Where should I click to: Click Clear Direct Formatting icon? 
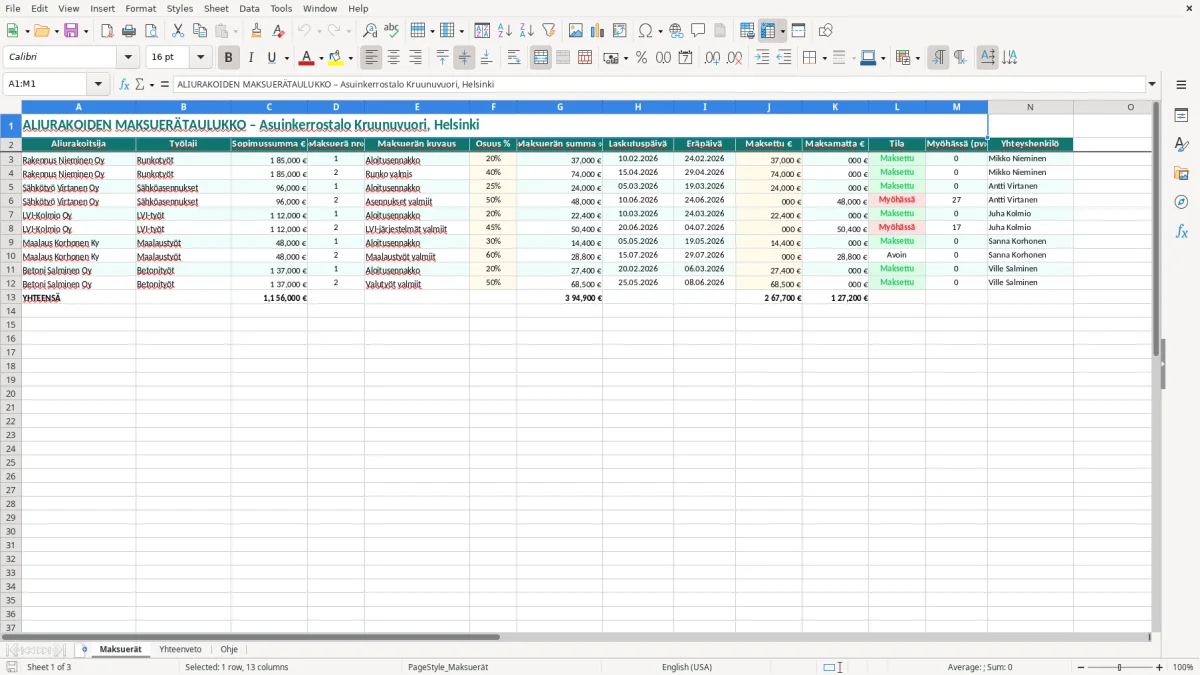tap(279, 31)
